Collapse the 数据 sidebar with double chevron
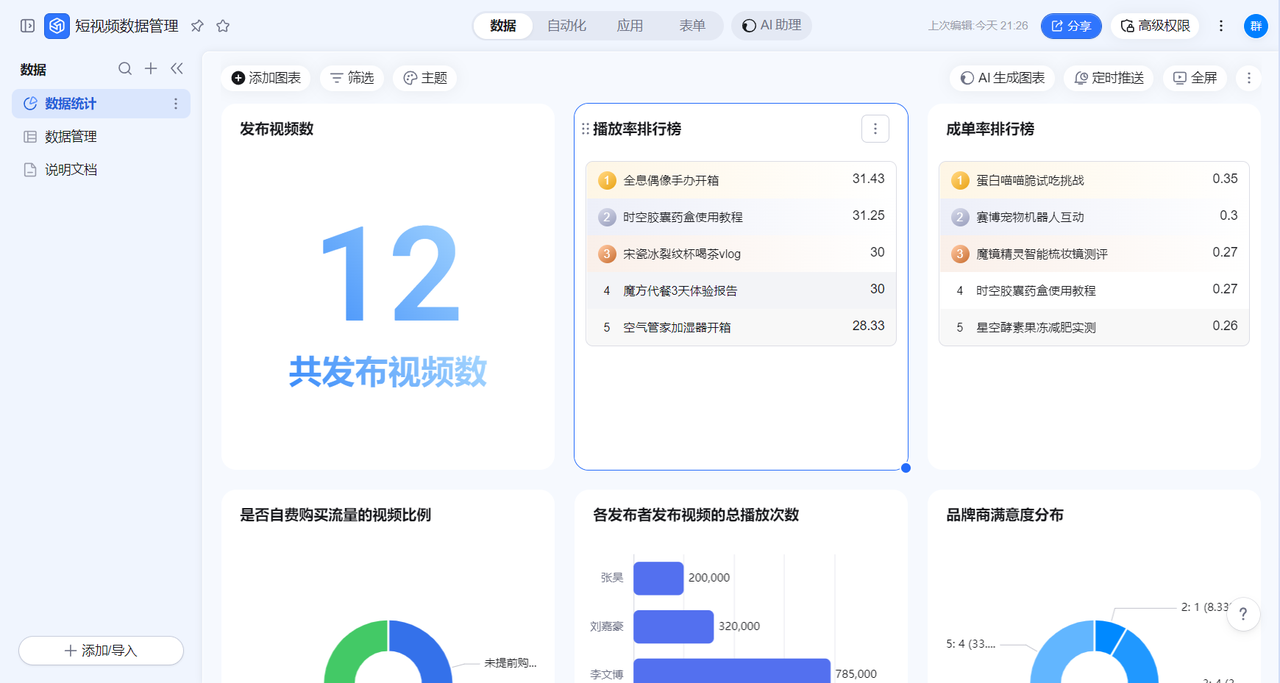Screen dimensions: 1280x683 coord(177,69)
